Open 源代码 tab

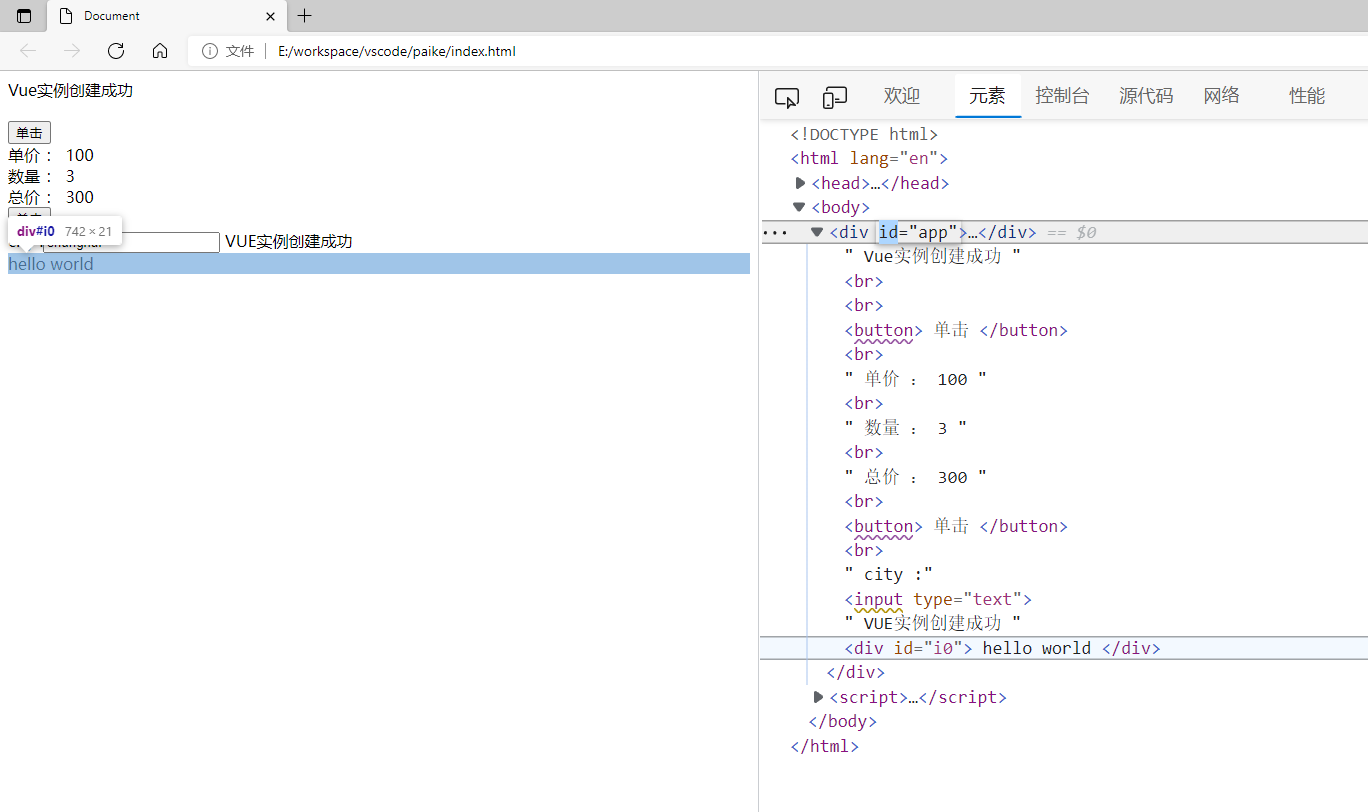tap(1146, 96)
